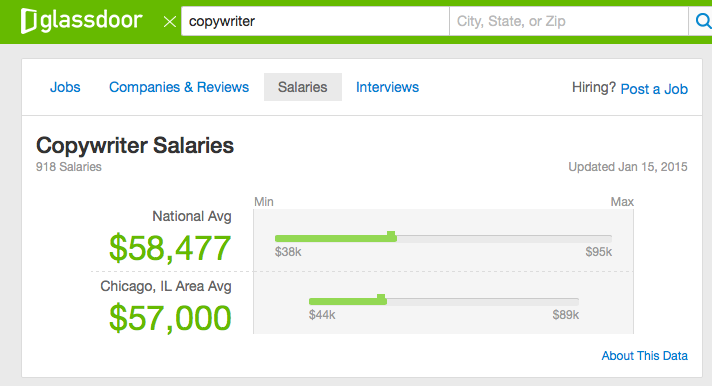Open the About This Data link

644,356
